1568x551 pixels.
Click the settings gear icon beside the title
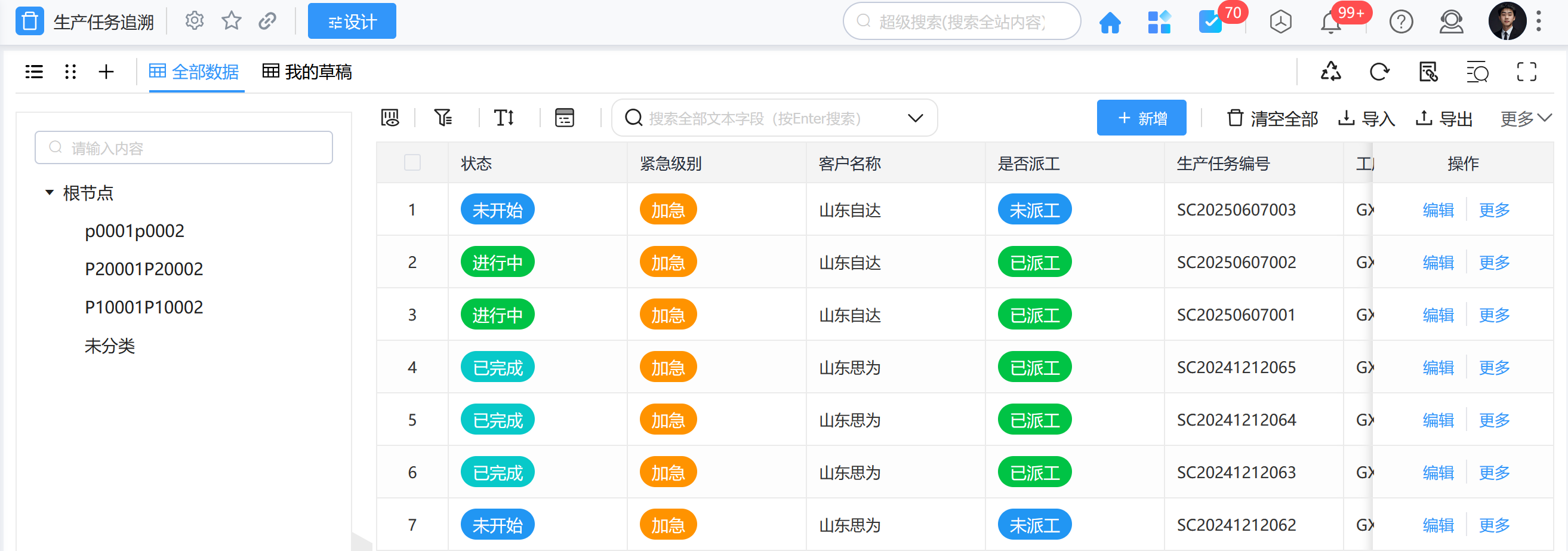[194, 21]
